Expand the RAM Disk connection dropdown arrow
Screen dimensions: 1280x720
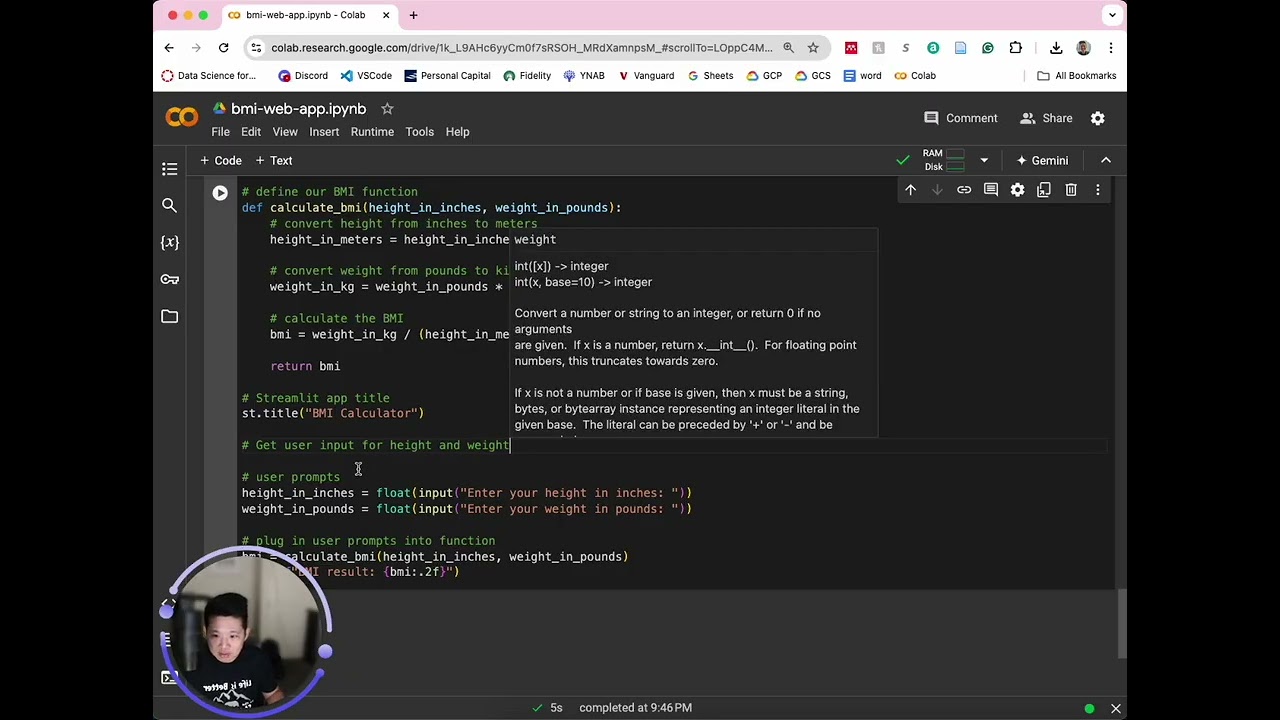click(x=984, y=160)
